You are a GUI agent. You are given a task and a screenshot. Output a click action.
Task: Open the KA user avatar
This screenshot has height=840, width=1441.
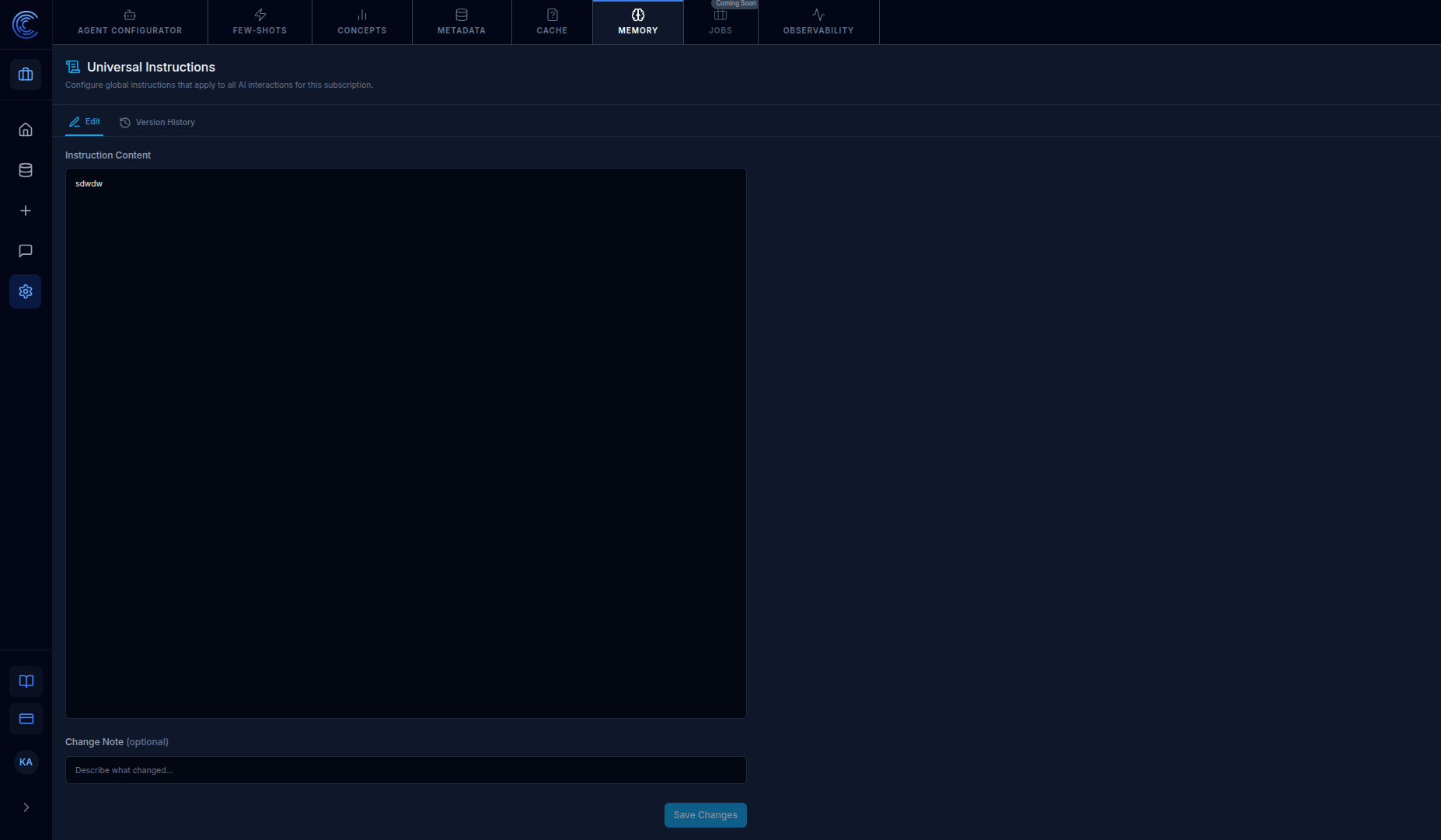[26, 762]
